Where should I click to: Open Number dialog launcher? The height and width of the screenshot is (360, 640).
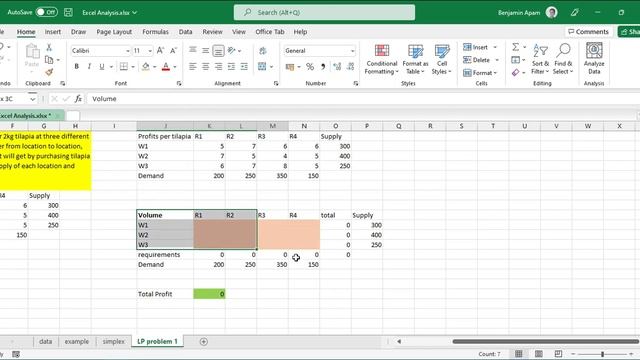point(356,83)
